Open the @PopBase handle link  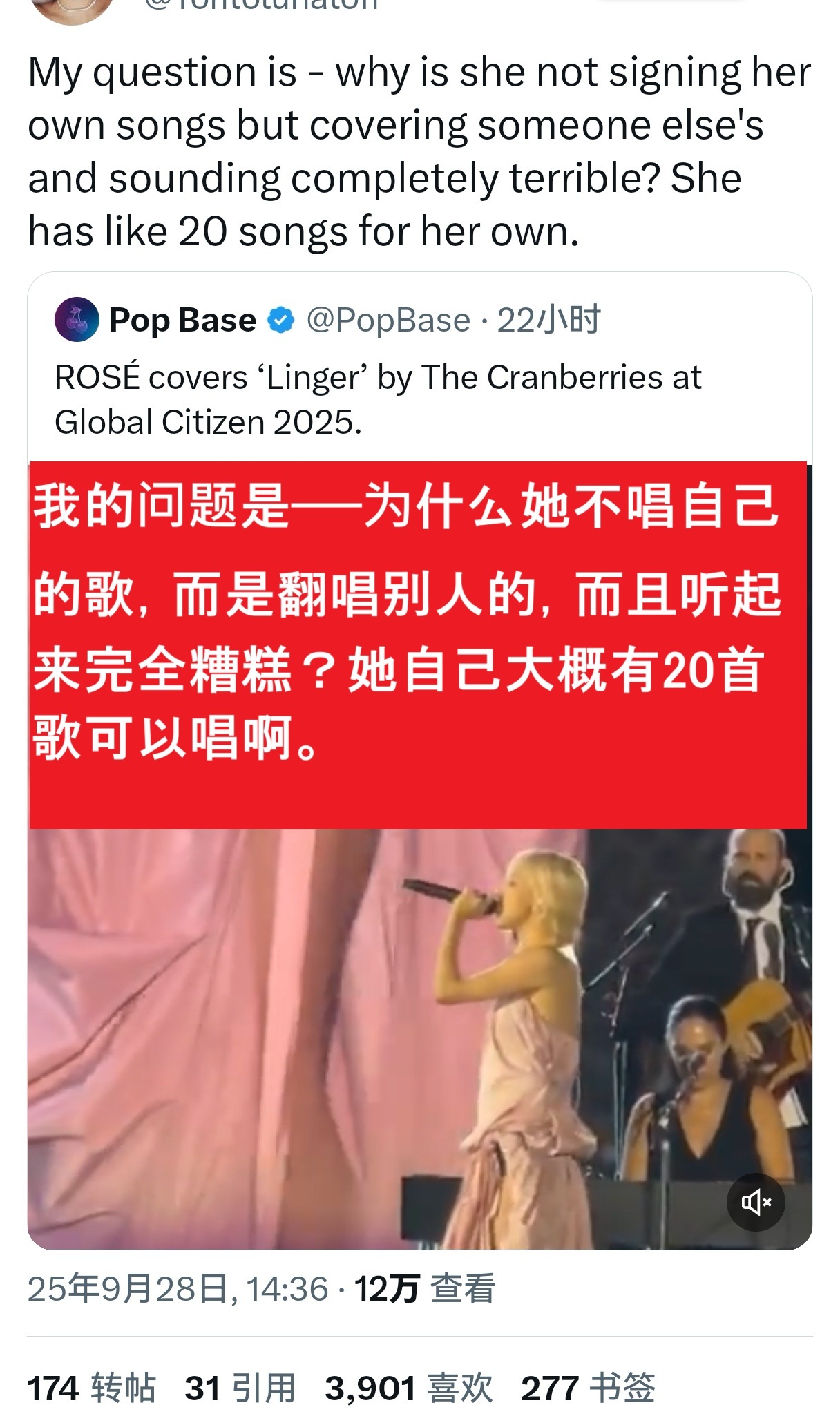388,321
